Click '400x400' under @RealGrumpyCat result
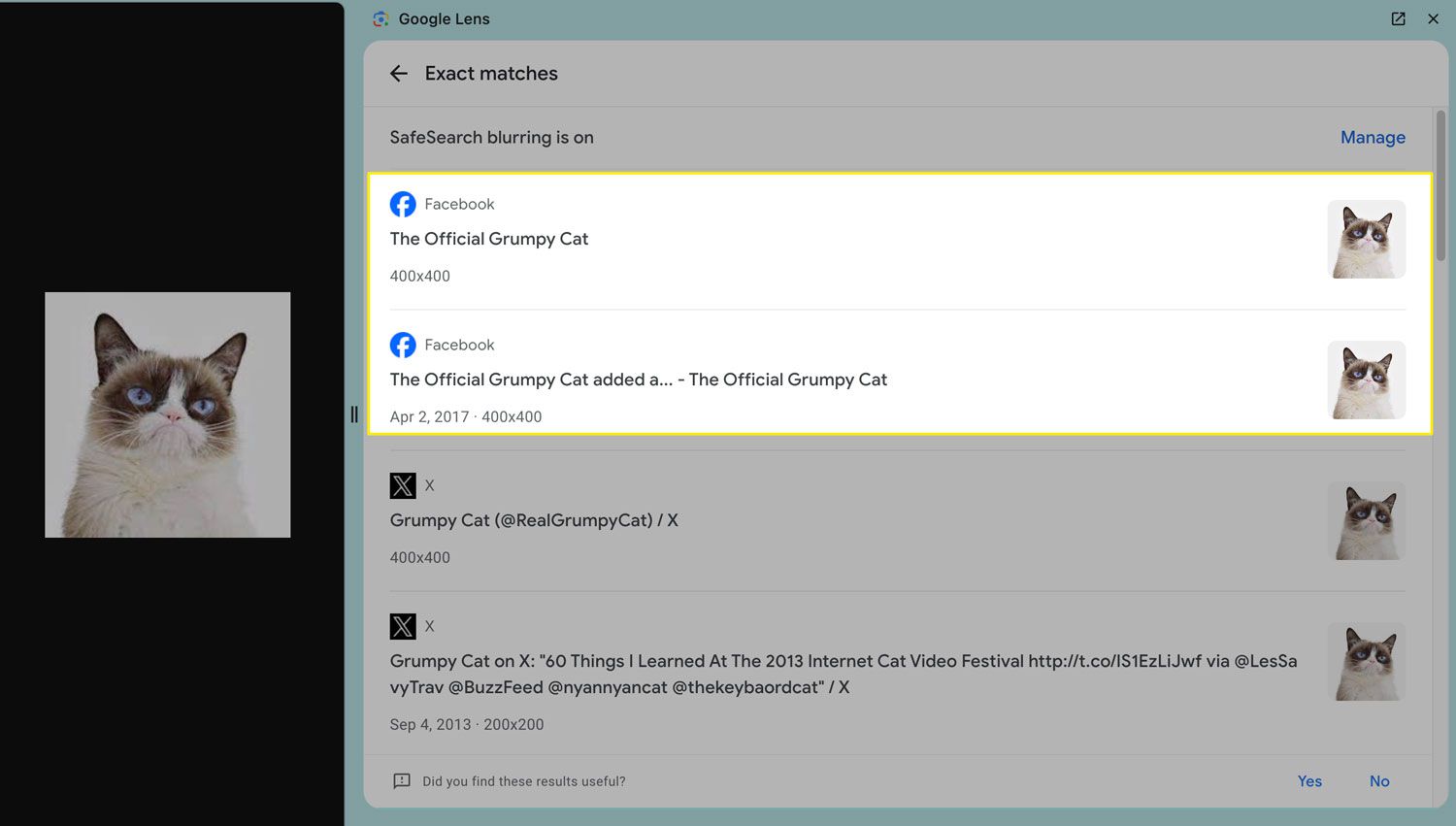This screenshot has width=1456, height=826. tap(419, 557)
